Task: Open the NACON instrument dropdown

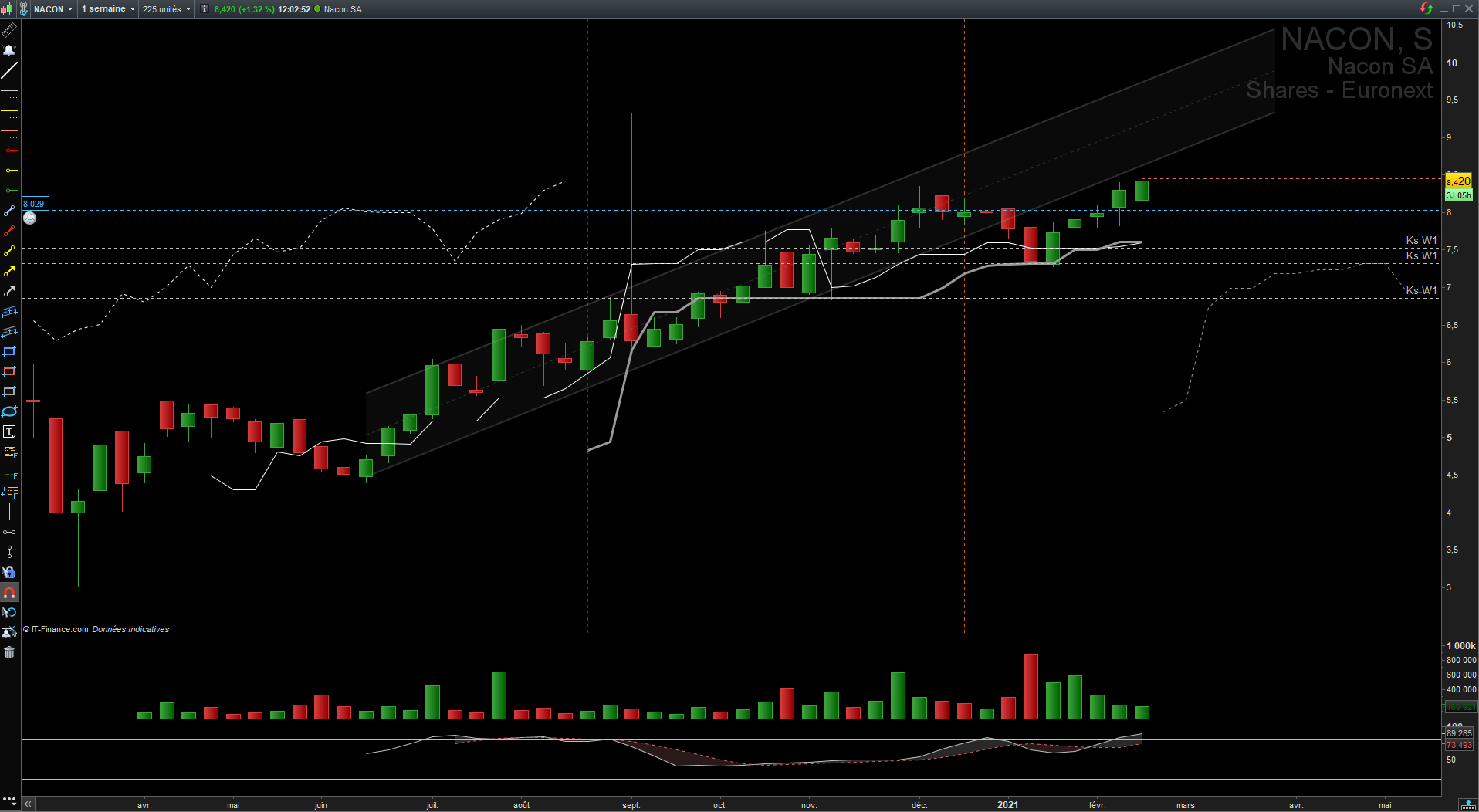Action: 53,9
